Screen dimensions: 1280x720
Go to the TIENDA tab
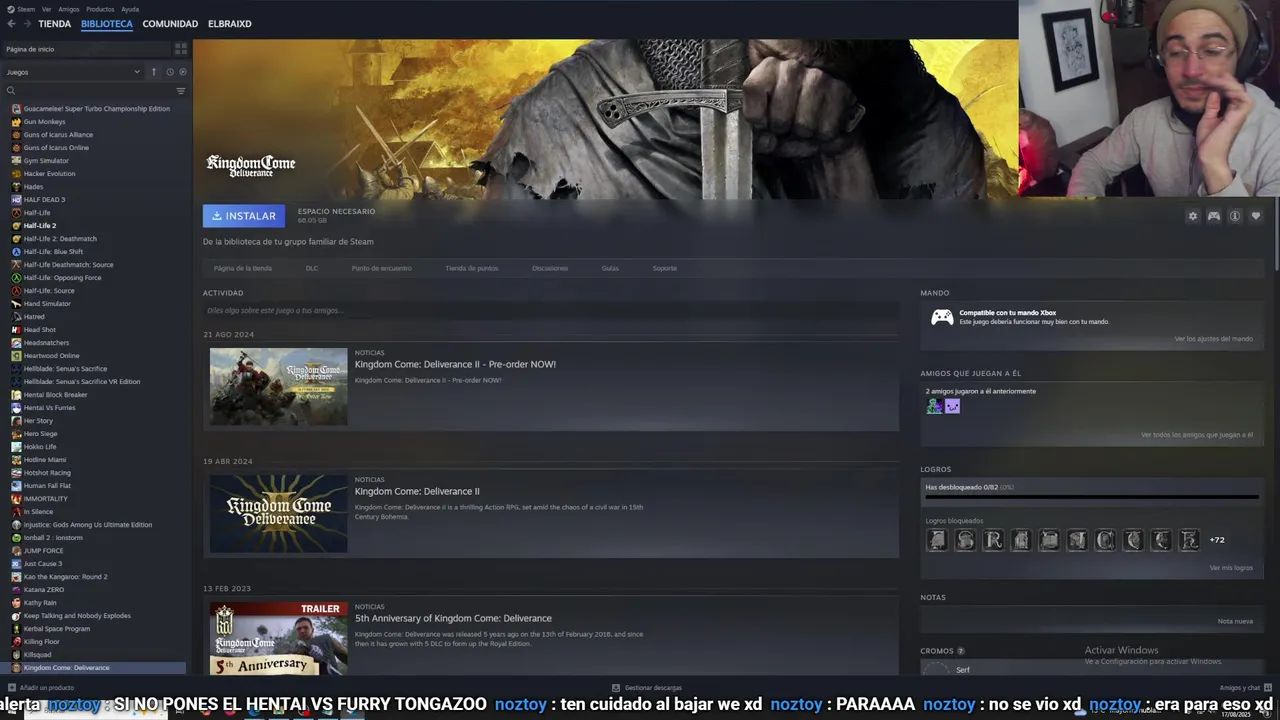point(54,23)
